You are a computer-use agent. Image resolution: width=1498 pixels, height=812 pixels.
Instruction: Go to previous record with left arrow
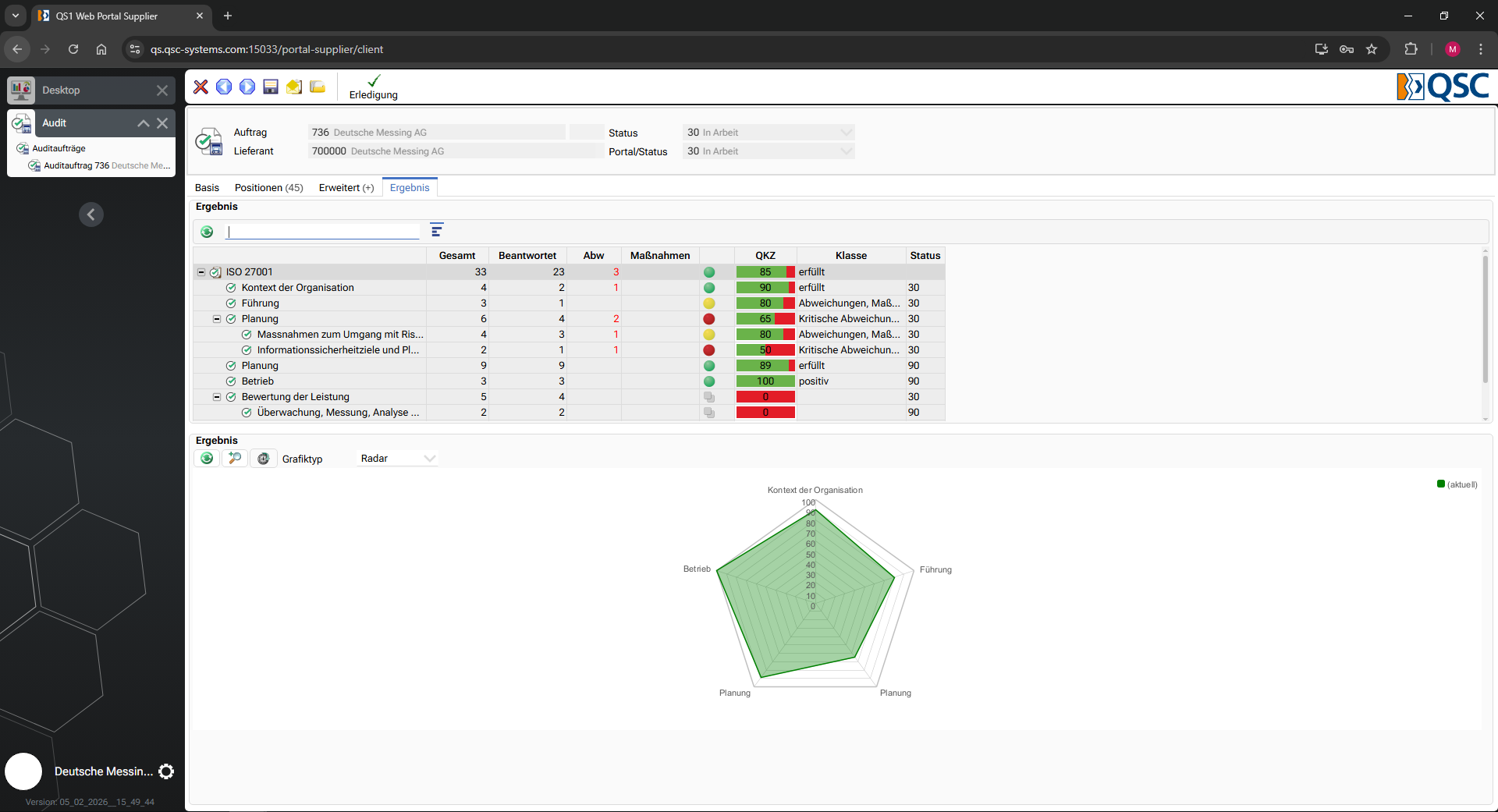(224, 87)
